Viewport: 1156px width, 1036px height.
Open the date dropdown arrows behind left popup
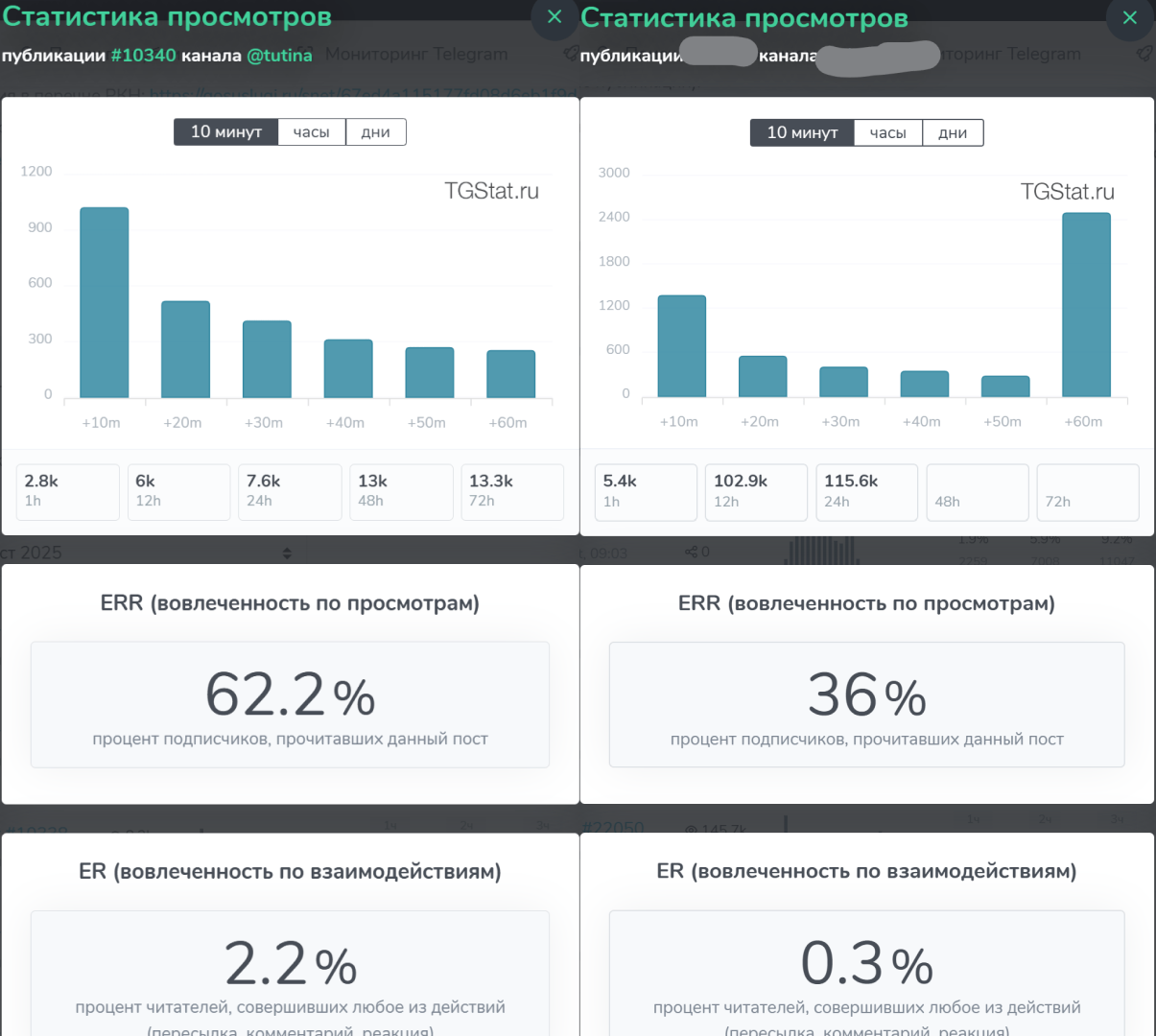click(287, 553)
